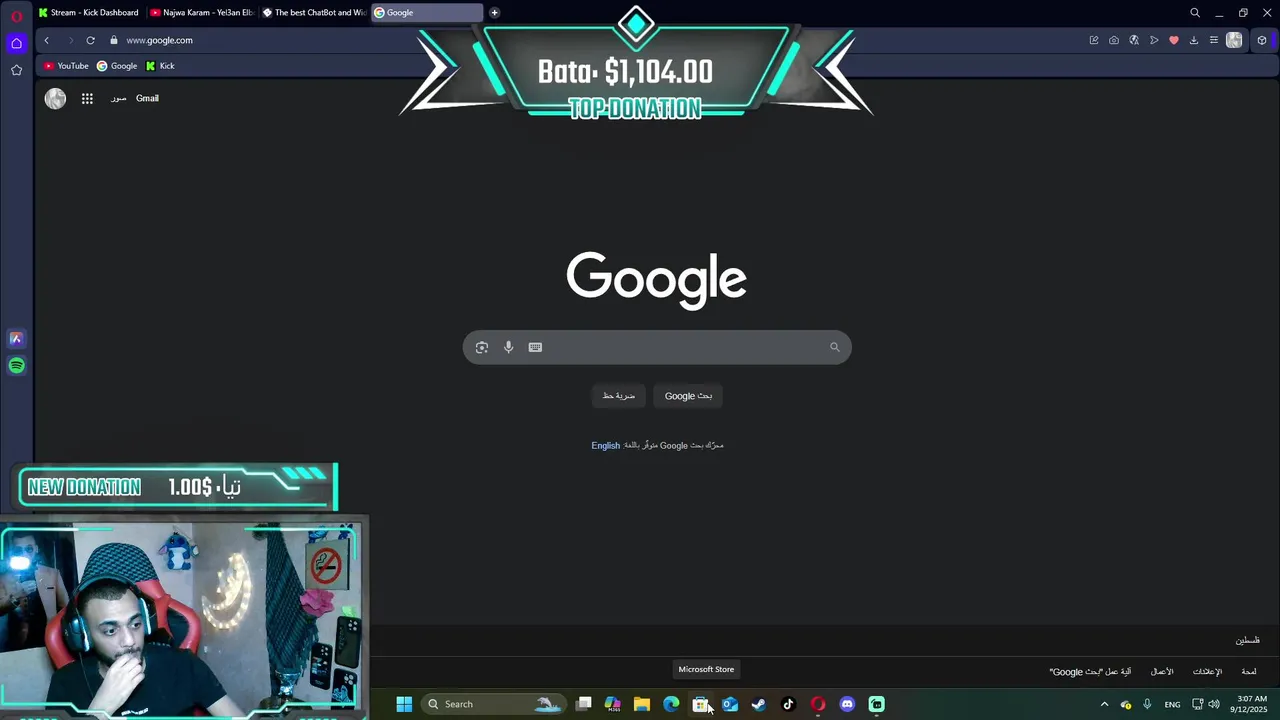The height and width of the screenshot is (720, 1280).
Task: Open the downloads arrow icon
Action: (x=1194, y=40)
